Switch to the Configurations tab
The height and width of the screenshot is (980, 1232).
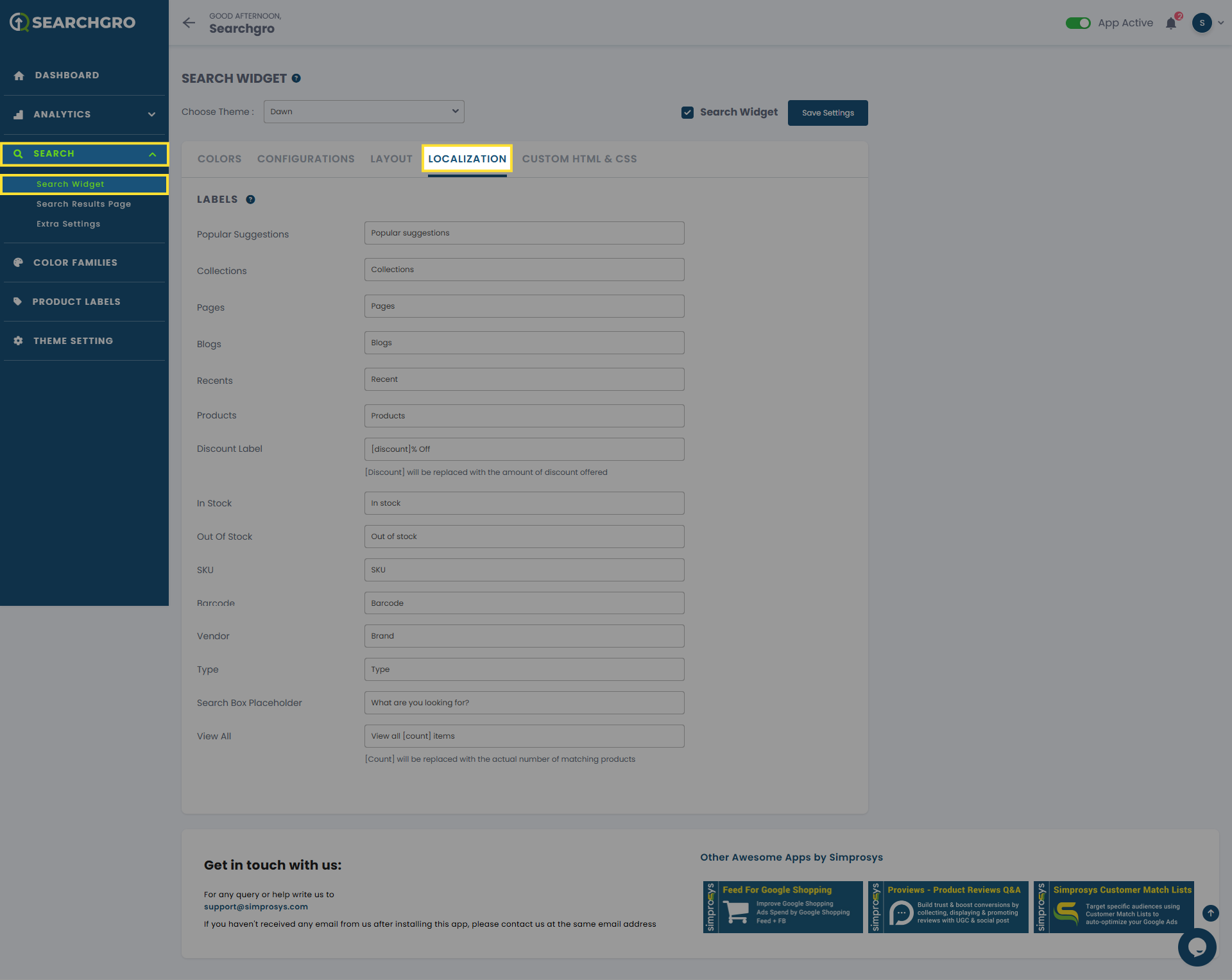pyautogui.click(x=305, y=159)
